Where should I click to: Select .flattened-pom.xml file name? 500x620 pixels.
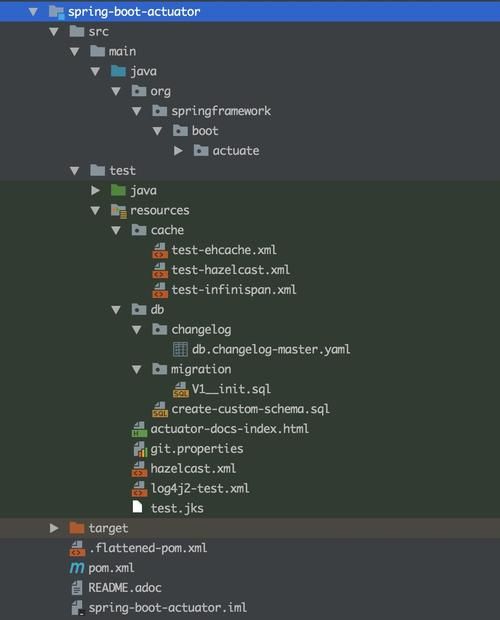click(148, 548)
